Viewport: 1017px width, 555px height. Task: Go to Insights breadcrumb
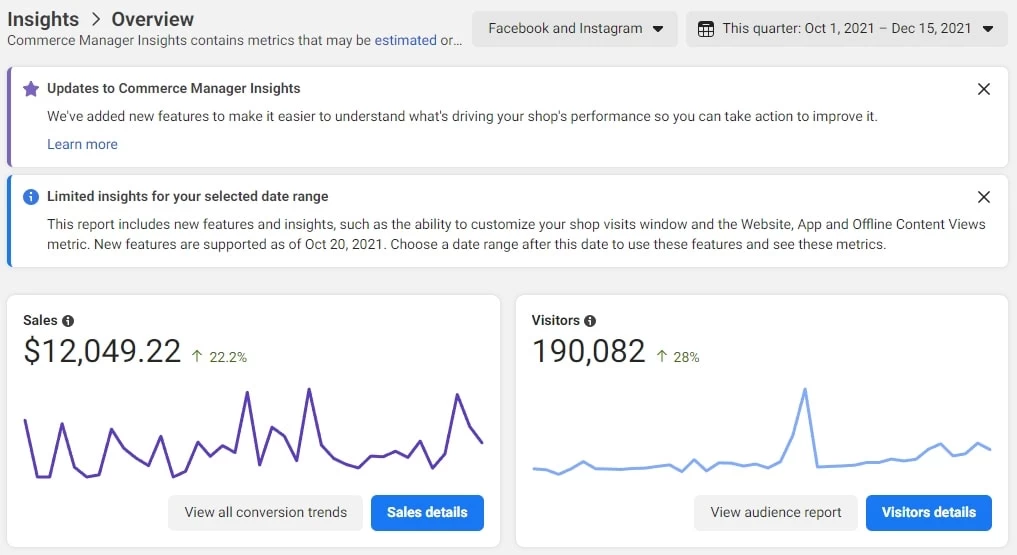pyautogui.click(x=43, y=19)
